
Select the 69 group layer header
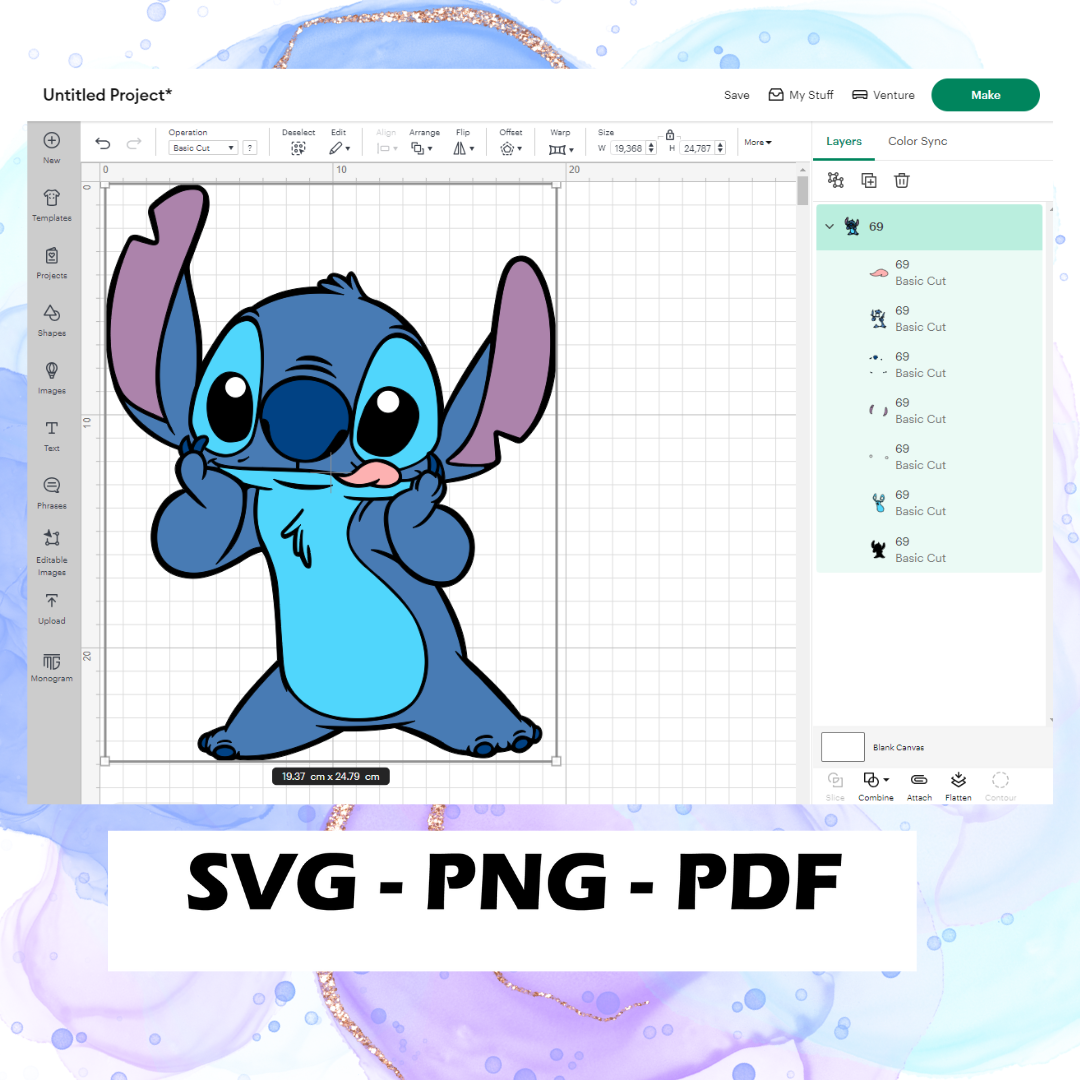coord(929,227)
